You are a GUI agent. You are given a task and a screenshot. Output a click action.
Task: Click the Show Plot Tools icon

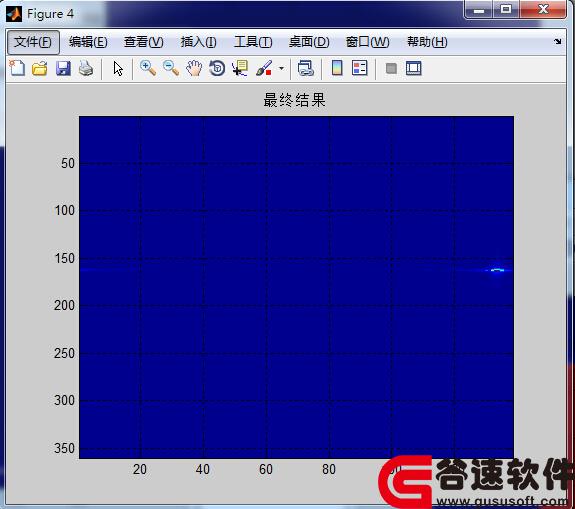click(x=414, y=68)
